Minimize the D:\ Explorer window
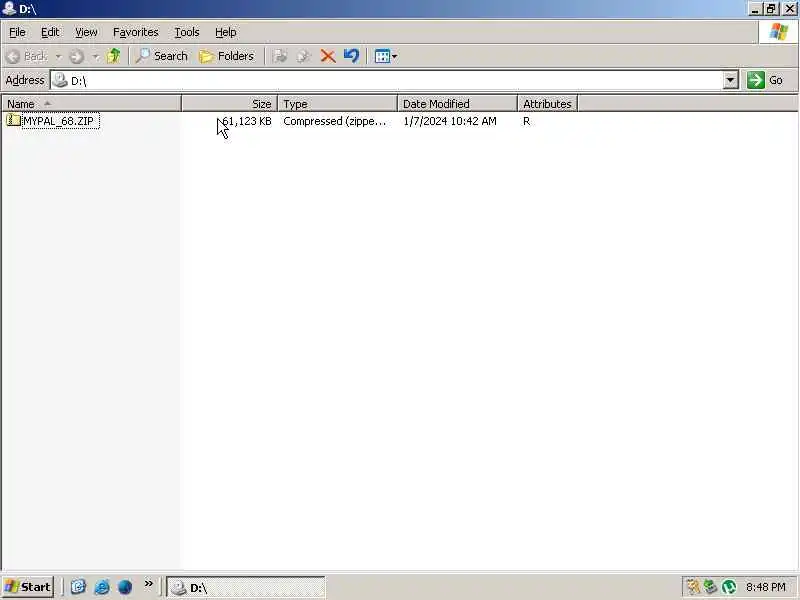The width and height of the screenshot is (800, 600). tap(755, 9)
